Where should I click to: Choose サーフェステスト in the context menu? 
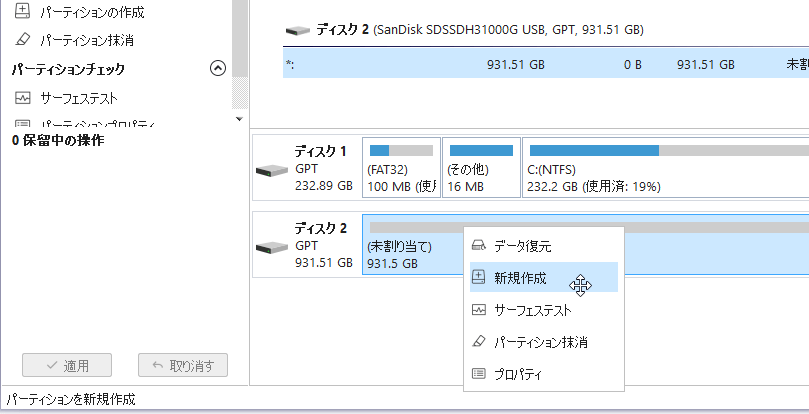point(532,310)
